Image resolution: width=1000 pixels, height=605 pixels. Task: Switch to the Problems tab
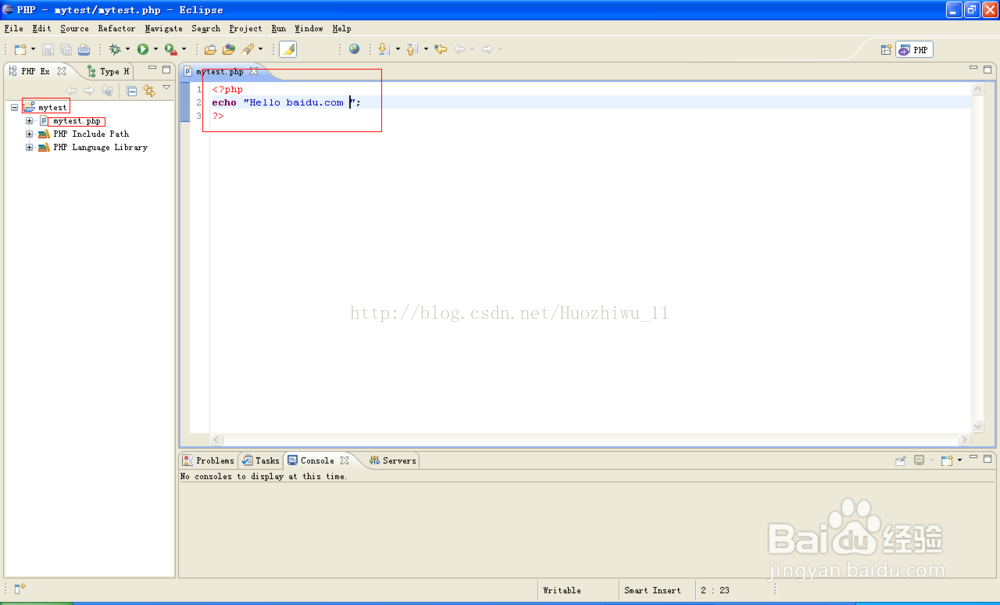(209, 460)
